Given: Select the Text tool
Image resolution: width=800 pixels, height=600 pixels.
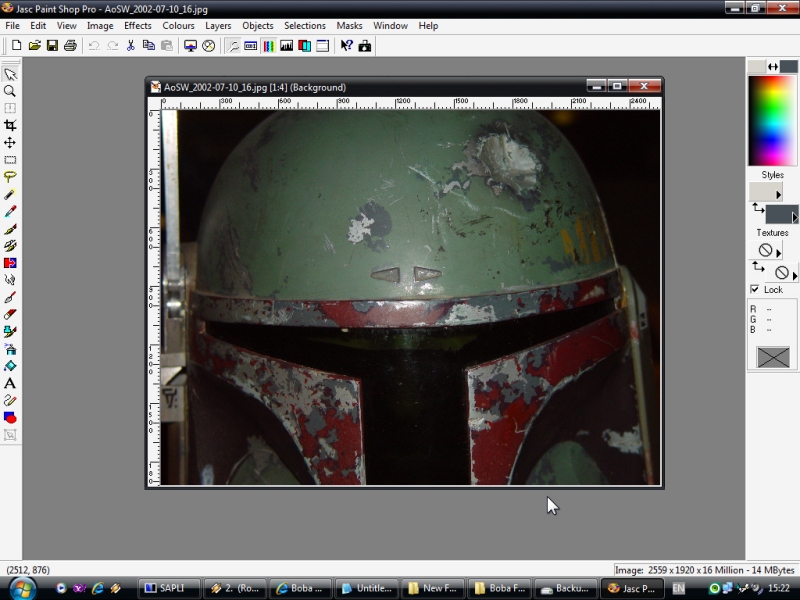Looking at the screenshot, I should point(10,383).
